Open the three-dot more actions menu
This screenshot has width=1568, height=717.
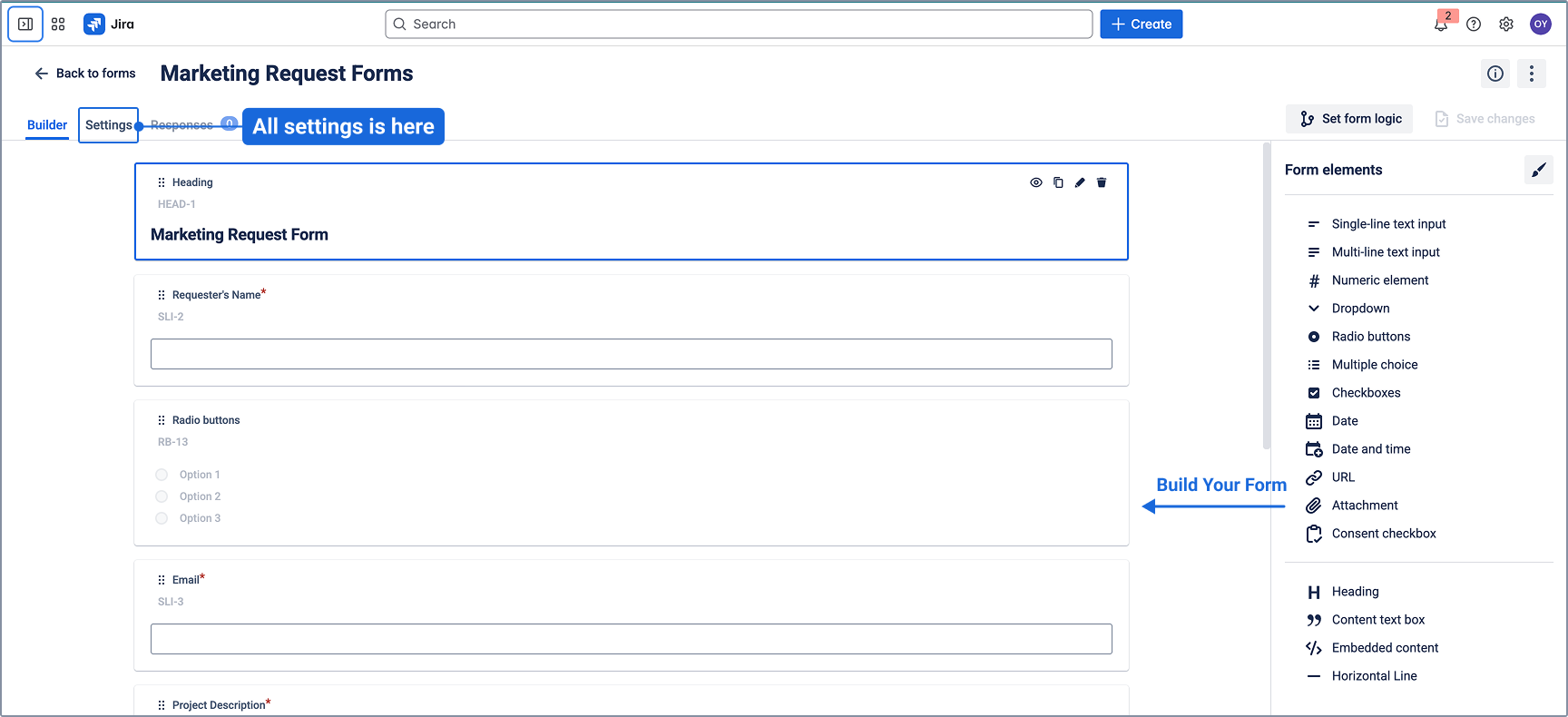pyautogui.click(x=1532, y=74)
